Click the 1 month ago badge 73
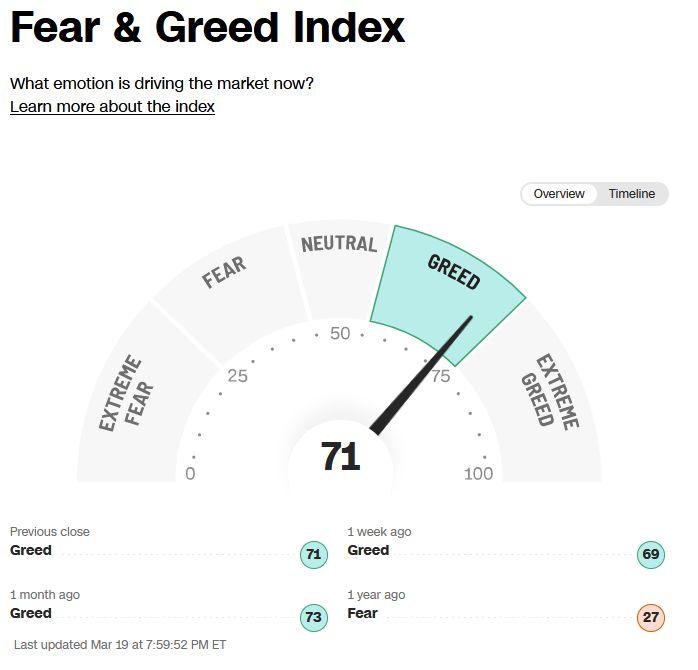Screen dimensions: 698x670 click(314, 617)
